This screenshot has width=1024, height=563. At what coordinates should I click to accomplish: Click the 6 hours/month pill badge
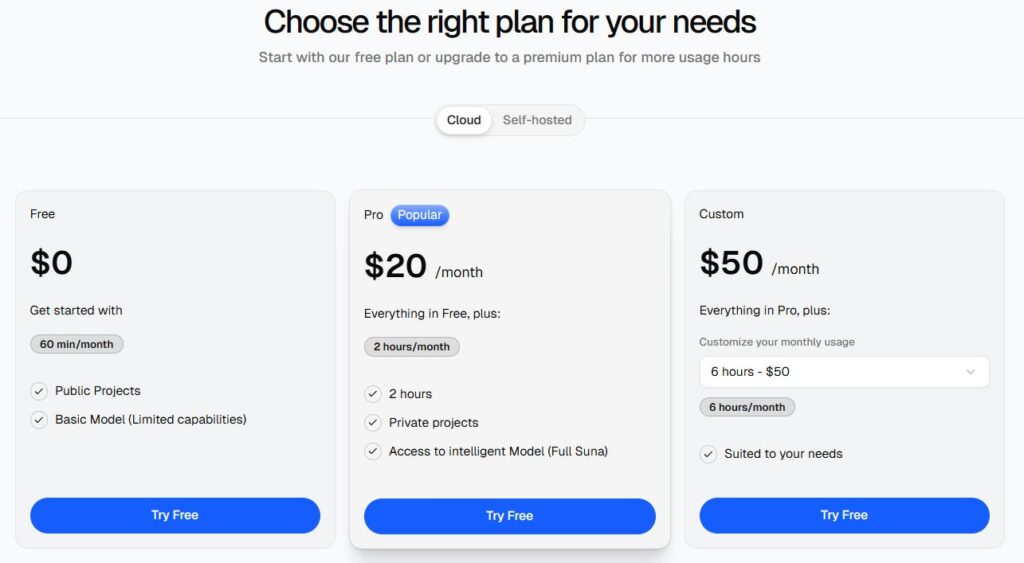[747, 407]
